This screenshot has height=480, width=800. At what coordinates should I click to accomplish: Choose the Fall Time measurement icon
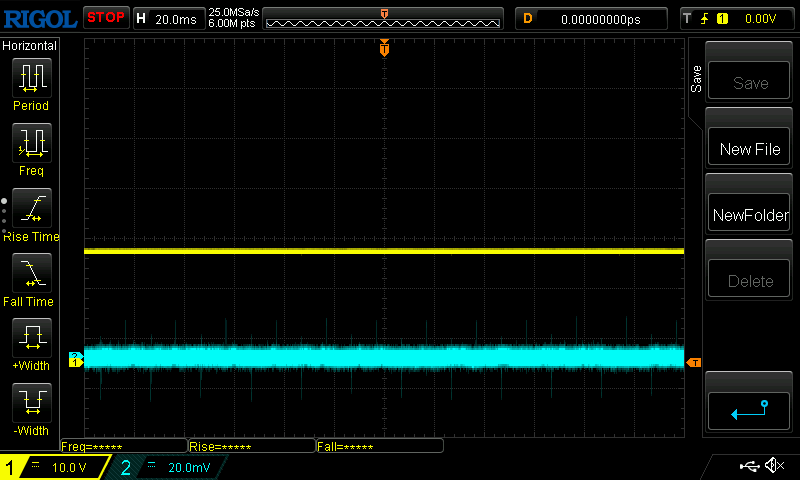pos(31,273)
